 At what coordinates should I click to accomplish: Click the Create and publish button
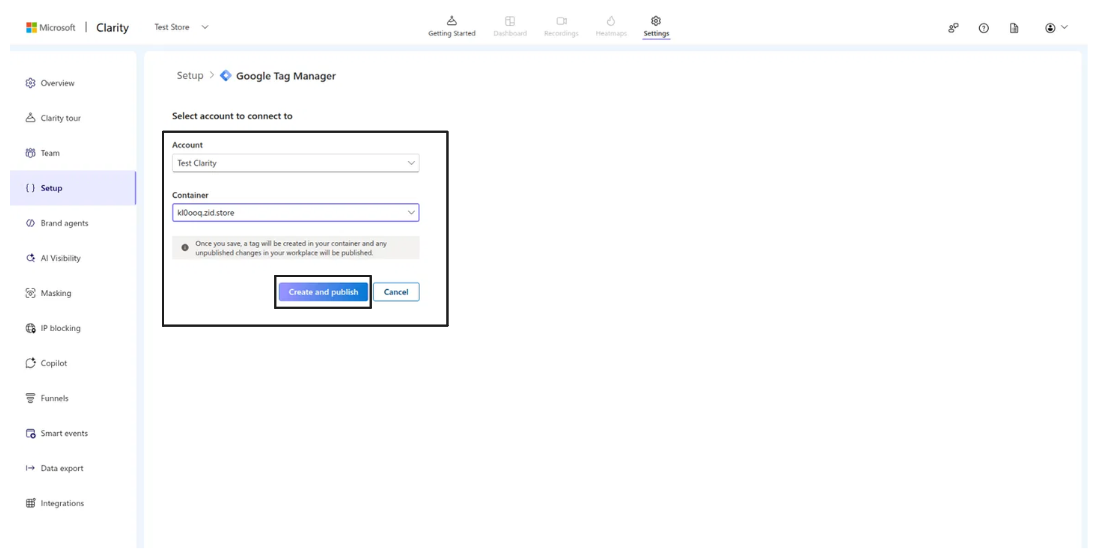(x=323, y=292)
